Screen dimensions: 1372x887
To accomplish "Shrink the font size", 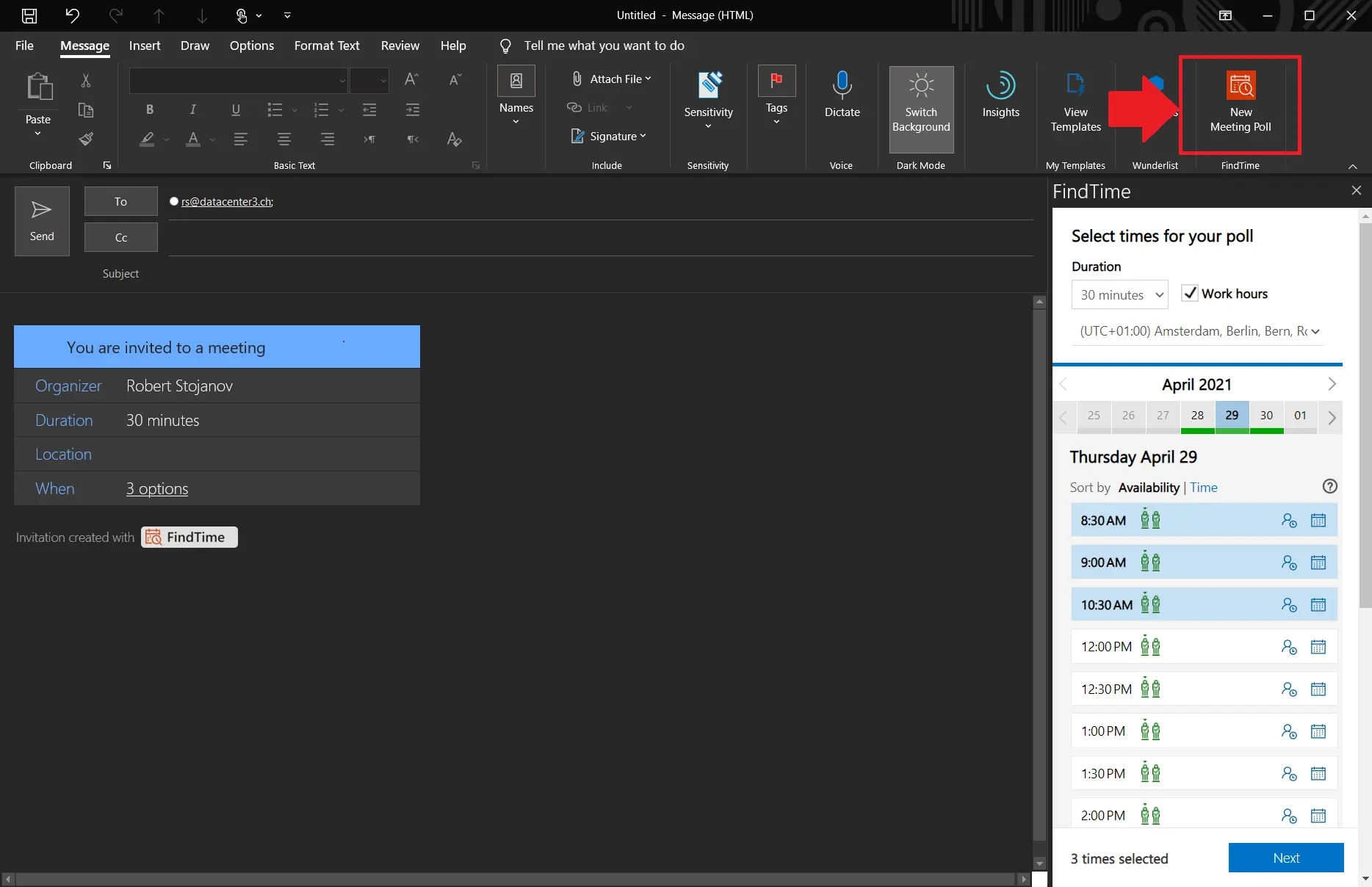I will pyautogui.click(x=455, y=79).
